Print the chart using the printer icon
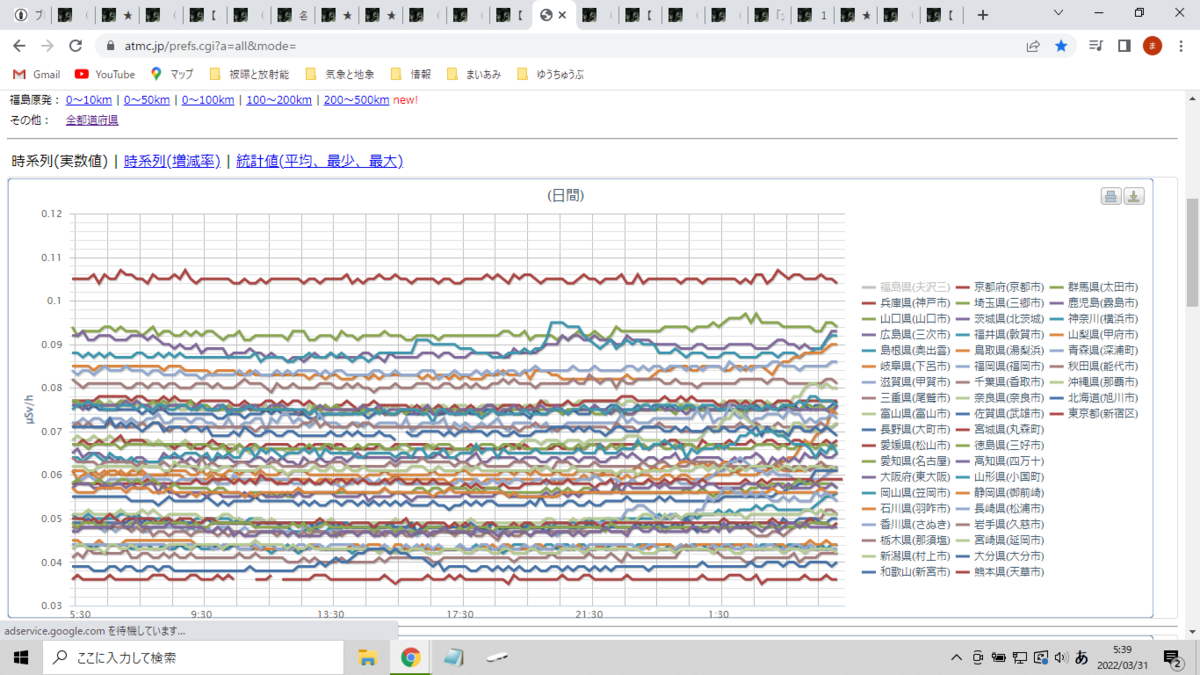 [x=1111, y=196]
